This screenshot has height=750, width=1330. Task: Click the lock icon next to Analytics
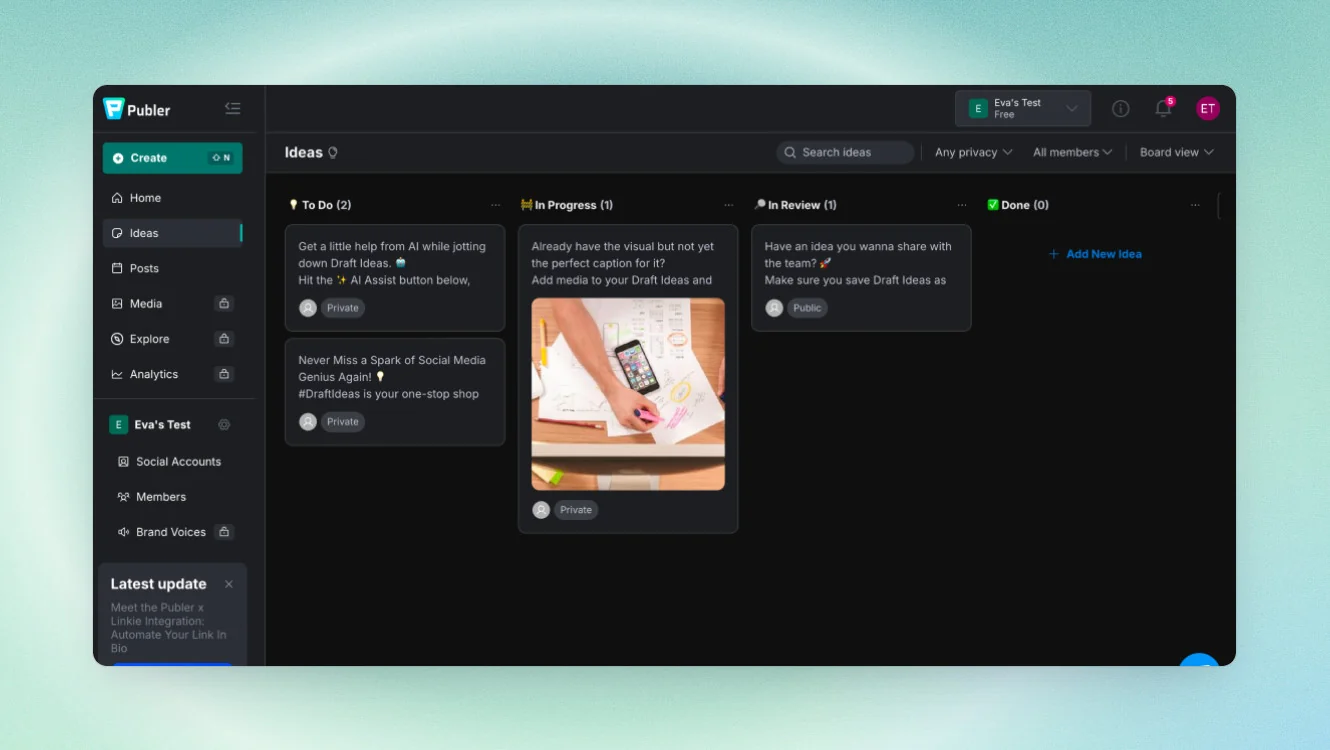pyautogui.click(x=224, y=374)
